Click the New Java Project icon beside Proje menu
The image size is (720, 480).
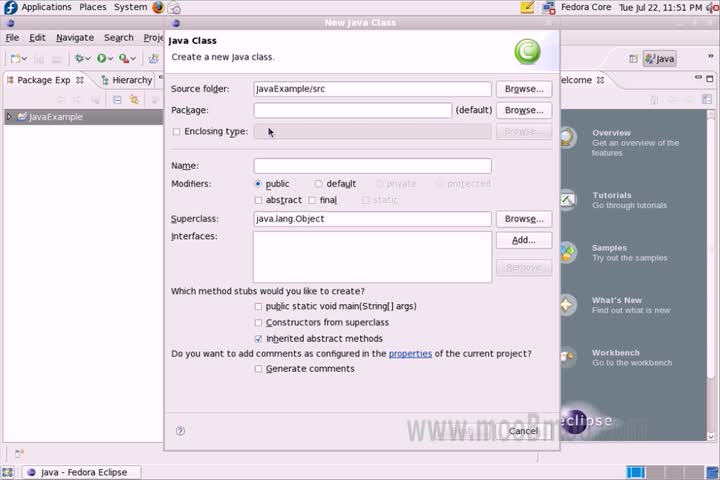pyautogui.click(x=153, y=58)
